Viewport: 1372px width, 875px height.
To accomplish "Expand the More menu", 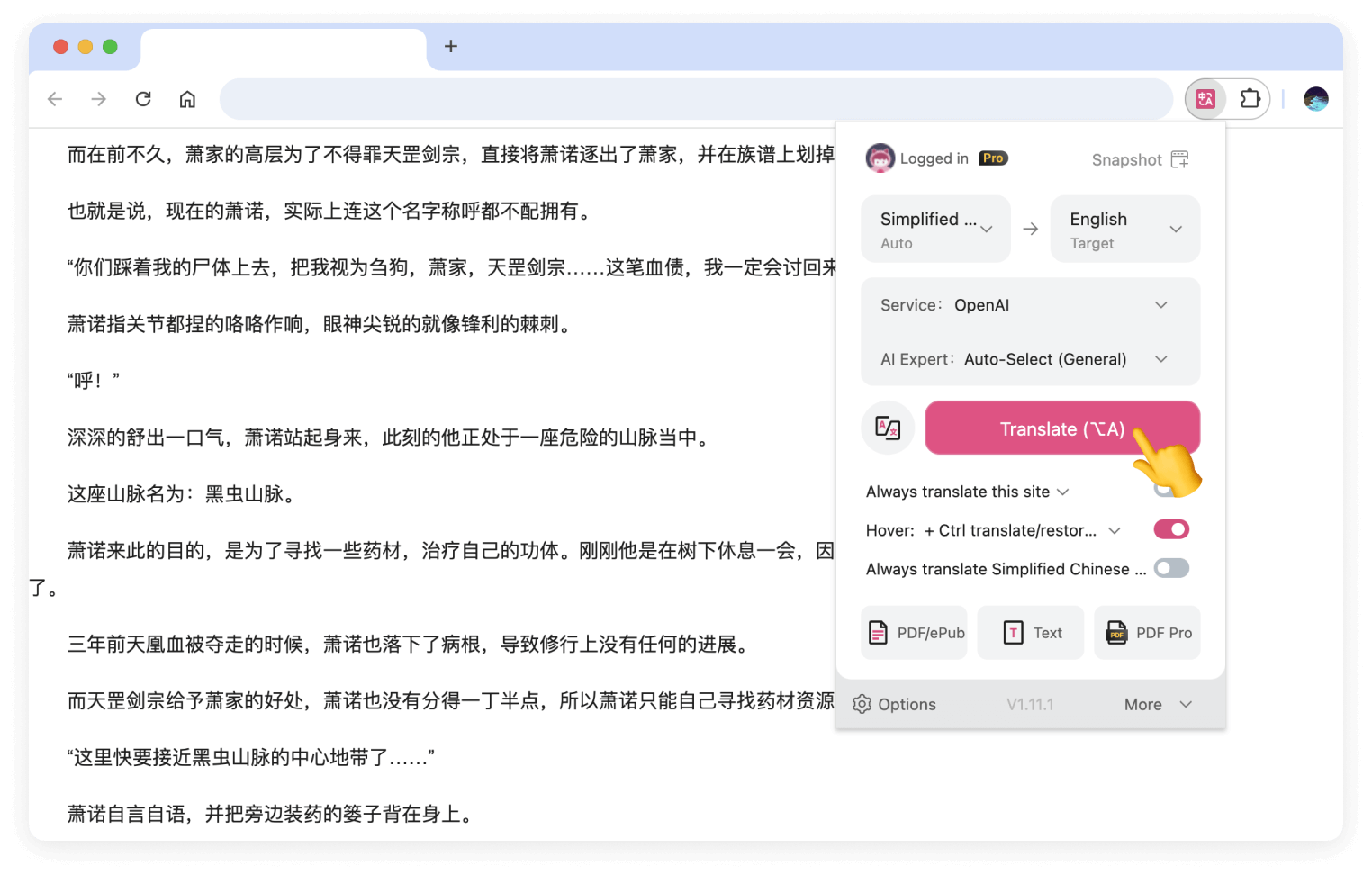I will (x=1157, y=704).
